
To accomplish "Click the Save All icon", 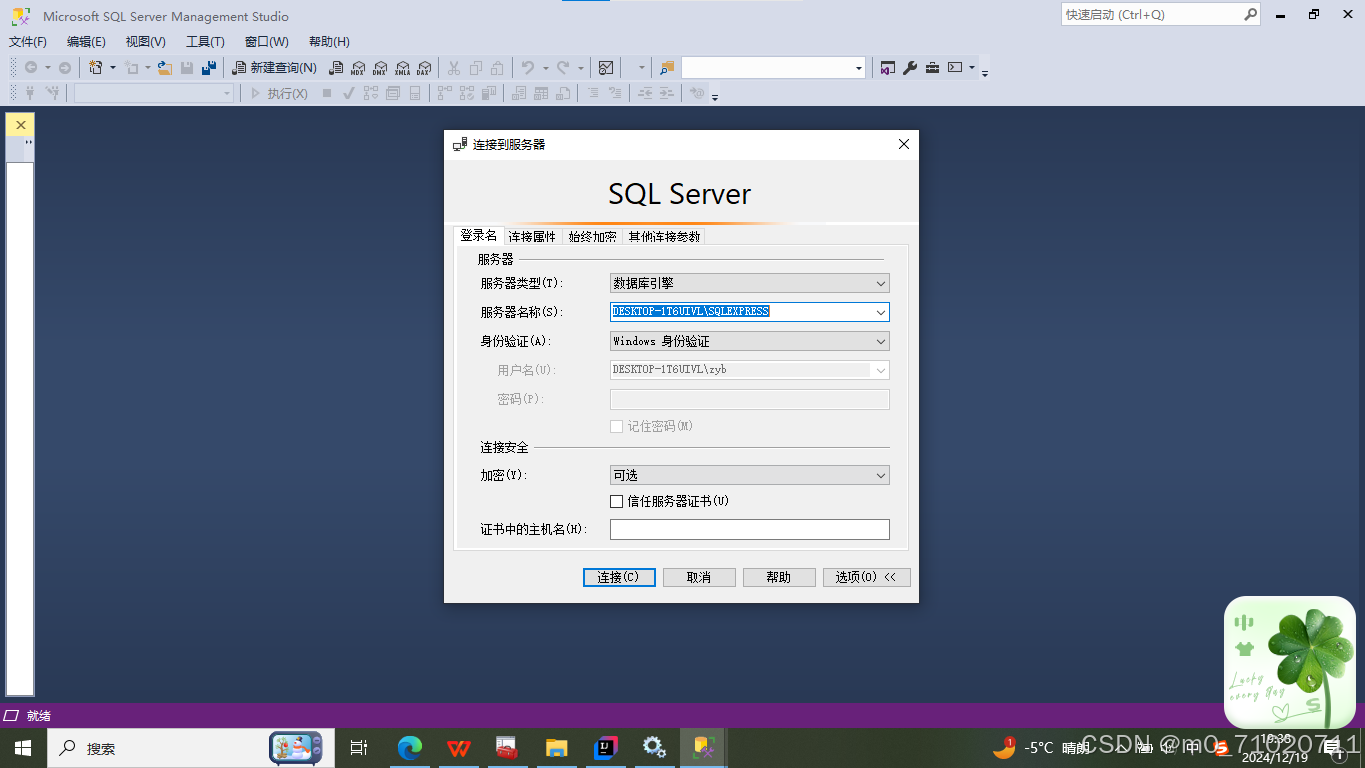I will coord(208,68).
